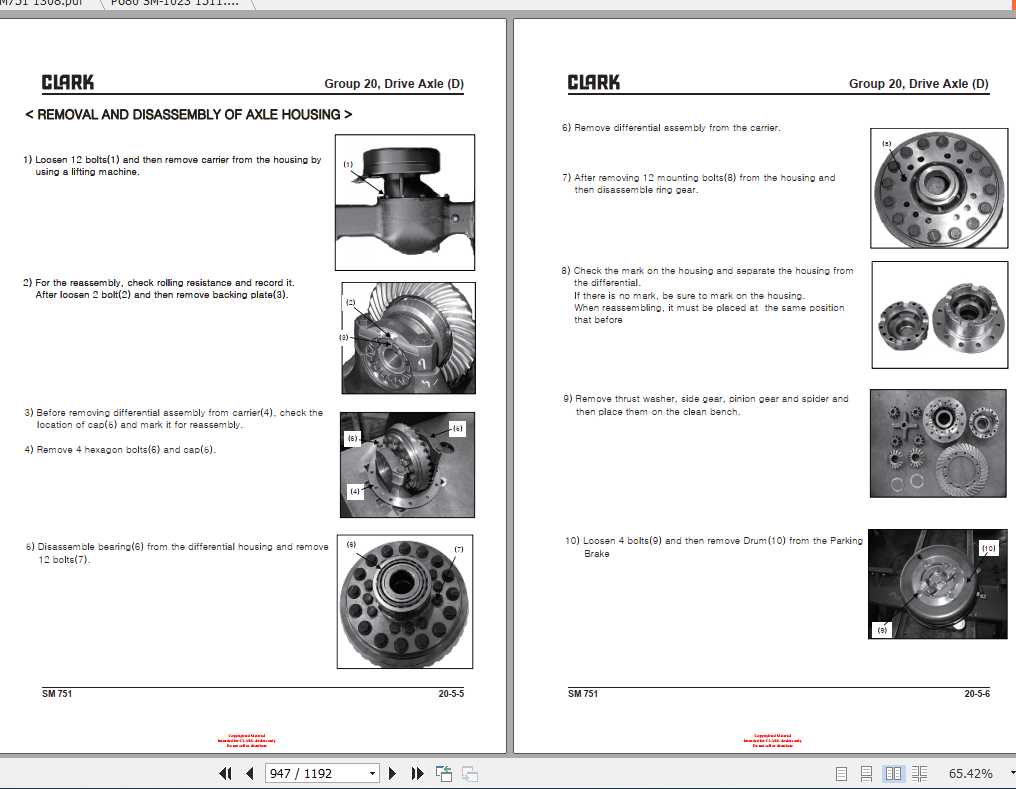Screen dimensions: 1016x789
Task: Click step 4 text 'Remove 4 hexagon bolts'
Action: 120,450
